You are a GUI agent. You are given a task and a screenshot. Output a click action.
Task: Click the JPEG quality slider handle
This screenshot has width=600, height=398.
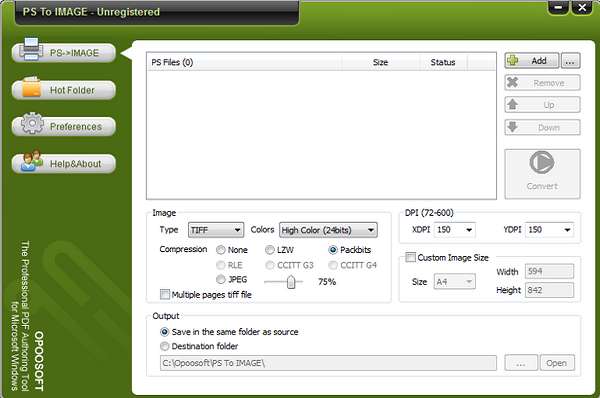[x=291, y=282]
